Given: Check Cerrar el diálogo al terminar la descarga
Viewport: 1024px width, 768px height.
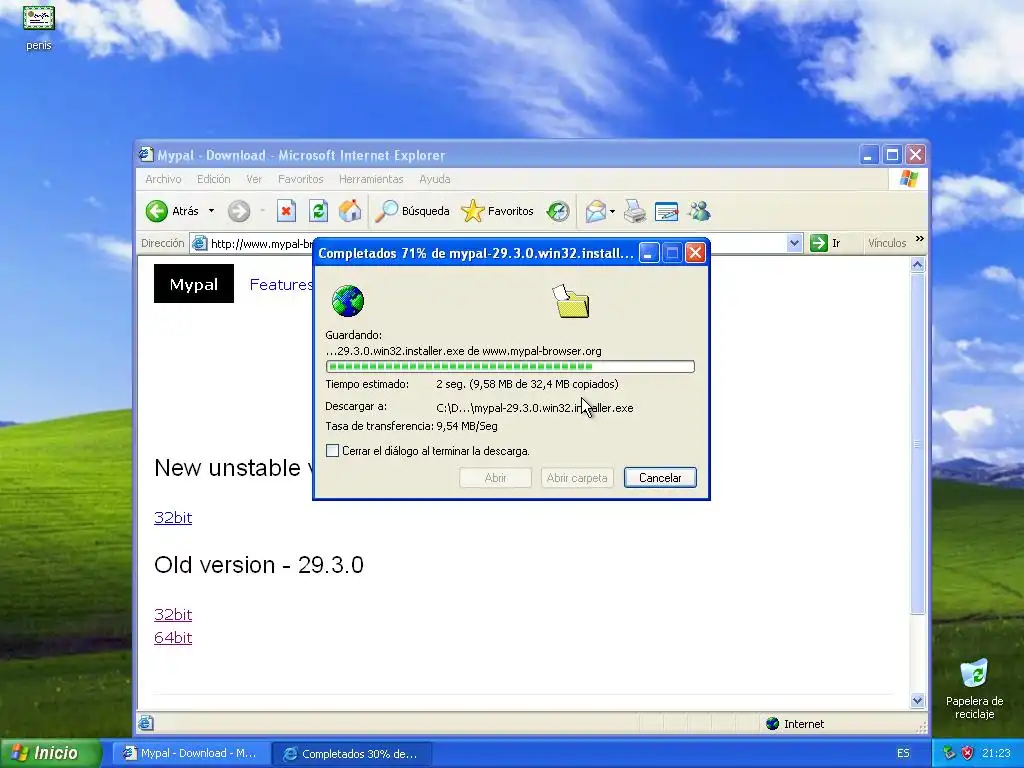Looking at the screenshot, I should pos(332,451).
